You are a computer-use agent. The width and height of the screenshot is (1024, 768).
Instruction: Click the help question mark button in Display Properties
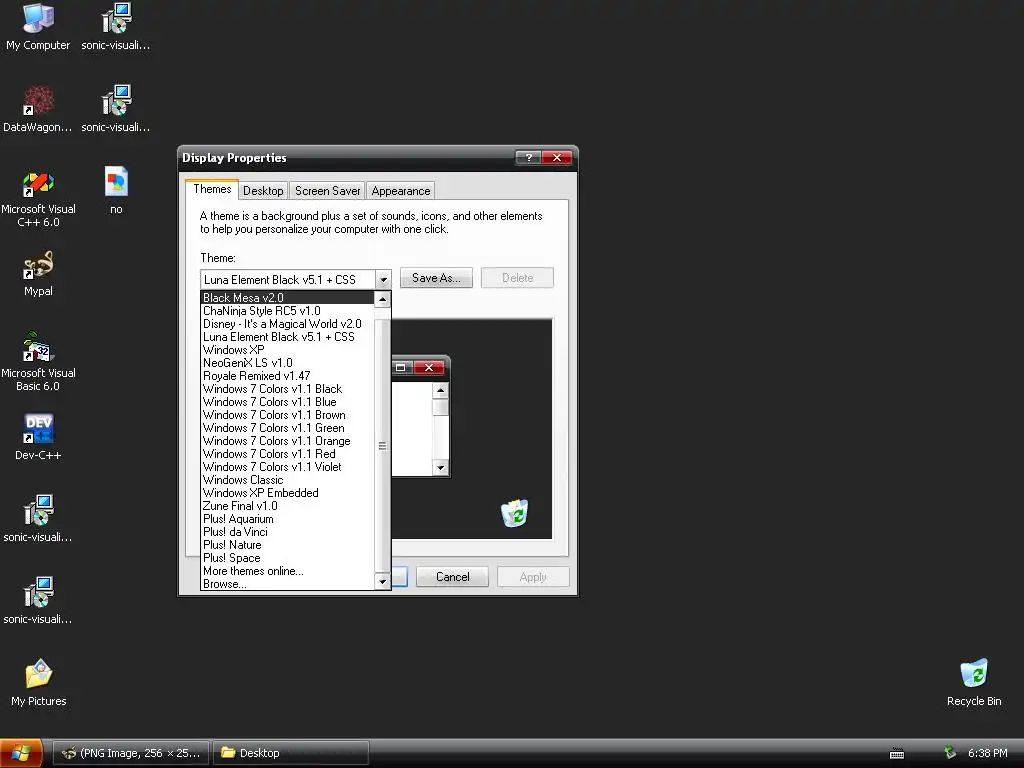[x=528, y=157]
